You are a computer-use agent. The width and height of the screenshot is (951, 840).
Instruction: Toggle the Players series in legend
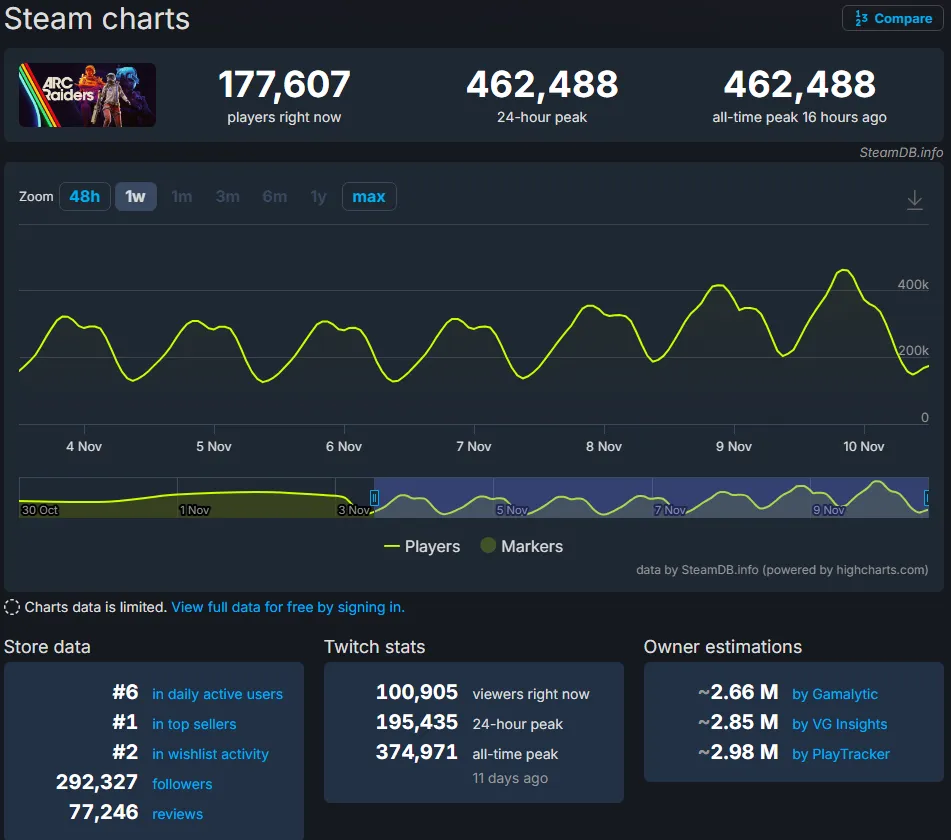point(422,547)
